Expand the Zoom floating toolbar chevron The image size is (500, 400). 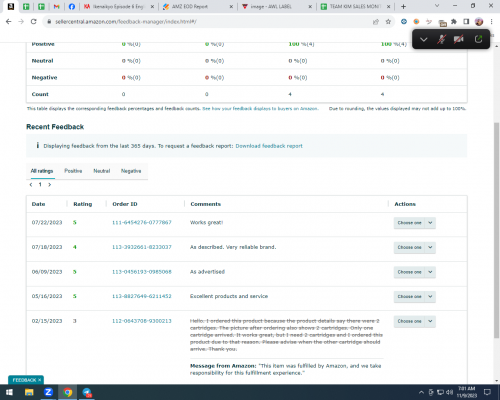tap(424, 39)
